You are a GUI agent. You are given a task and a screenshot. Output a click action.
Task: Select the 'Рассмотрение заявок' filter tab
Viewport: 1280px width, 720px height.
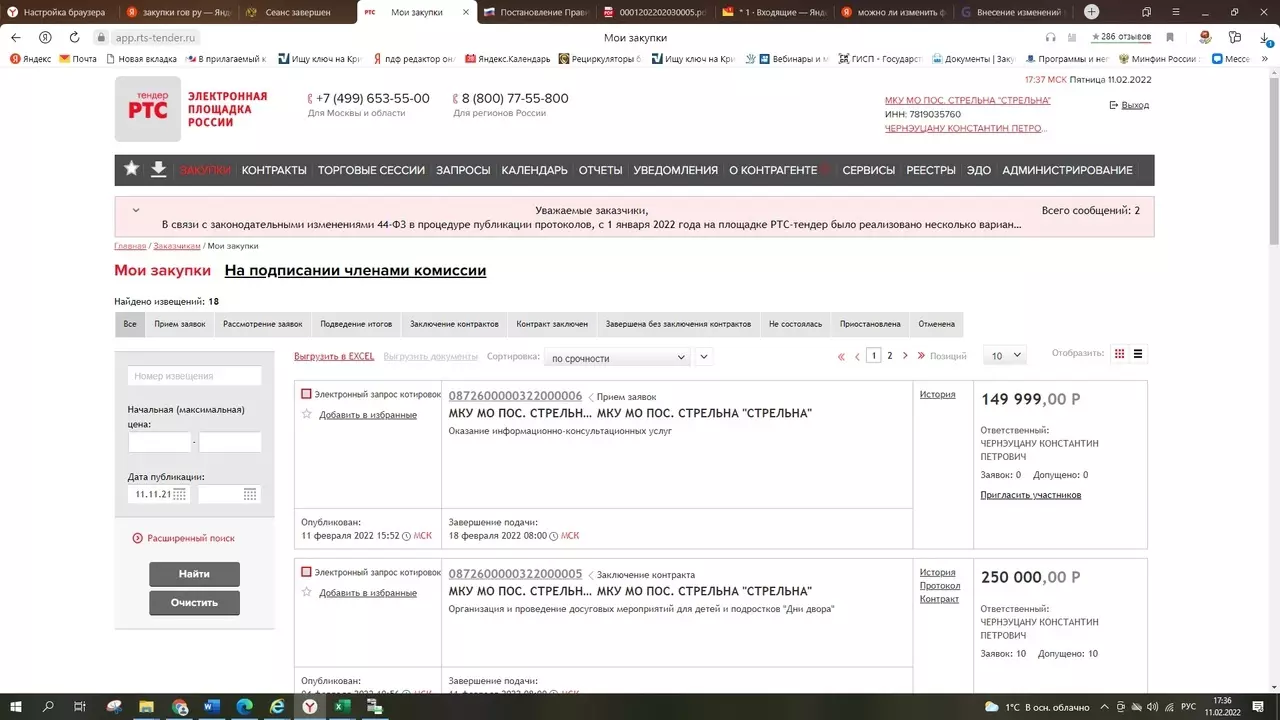coord(262,324)
